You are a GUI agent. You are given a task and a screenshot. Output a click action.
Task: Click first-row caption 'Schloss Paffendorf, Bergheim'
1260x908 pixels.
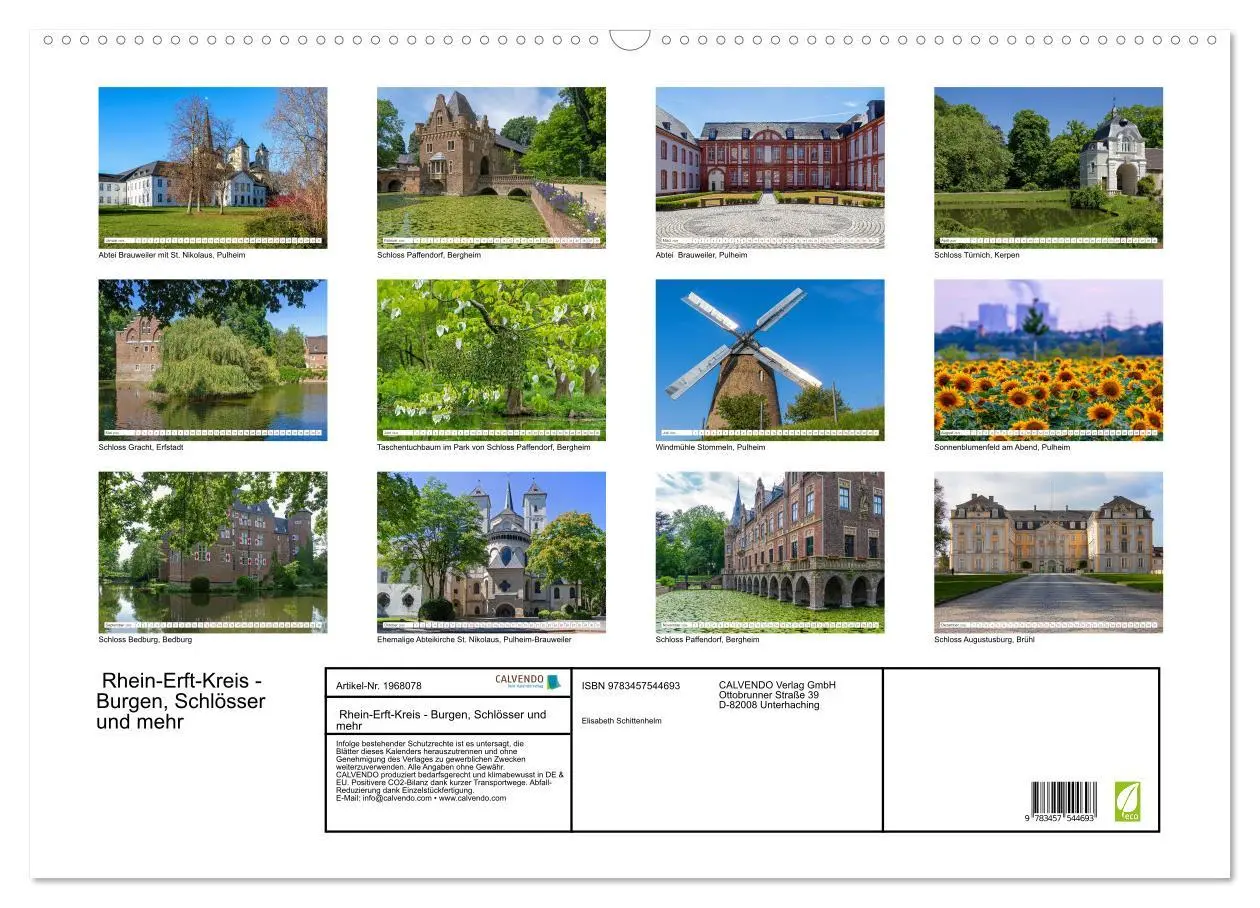tap(429, 255)
